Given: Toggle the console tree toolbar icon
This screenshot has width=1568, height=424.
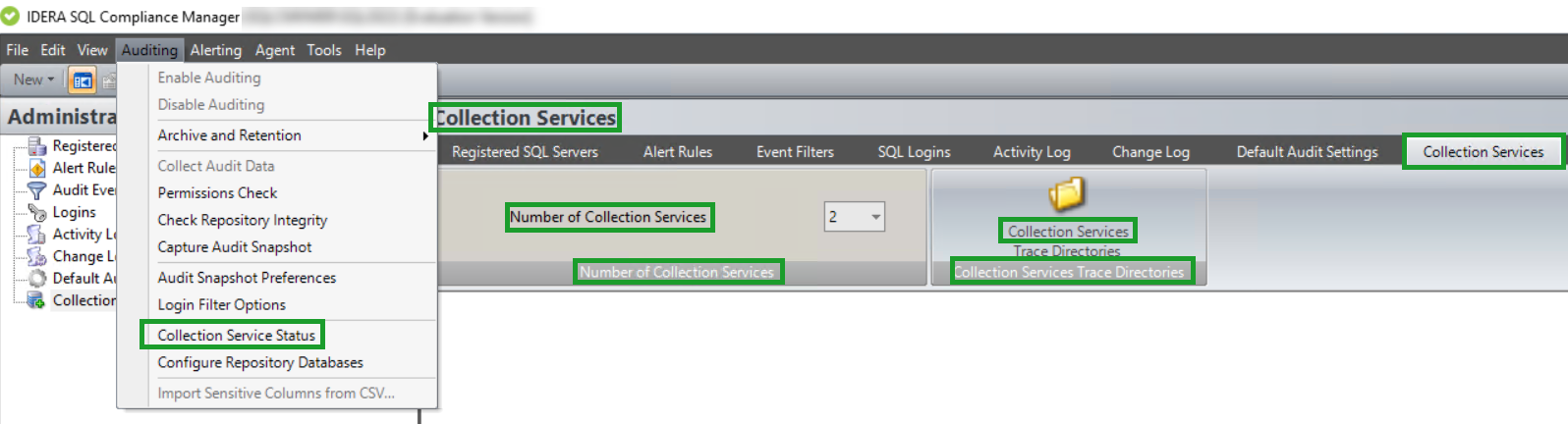Looking at the screenshot, I should (83, 80).
